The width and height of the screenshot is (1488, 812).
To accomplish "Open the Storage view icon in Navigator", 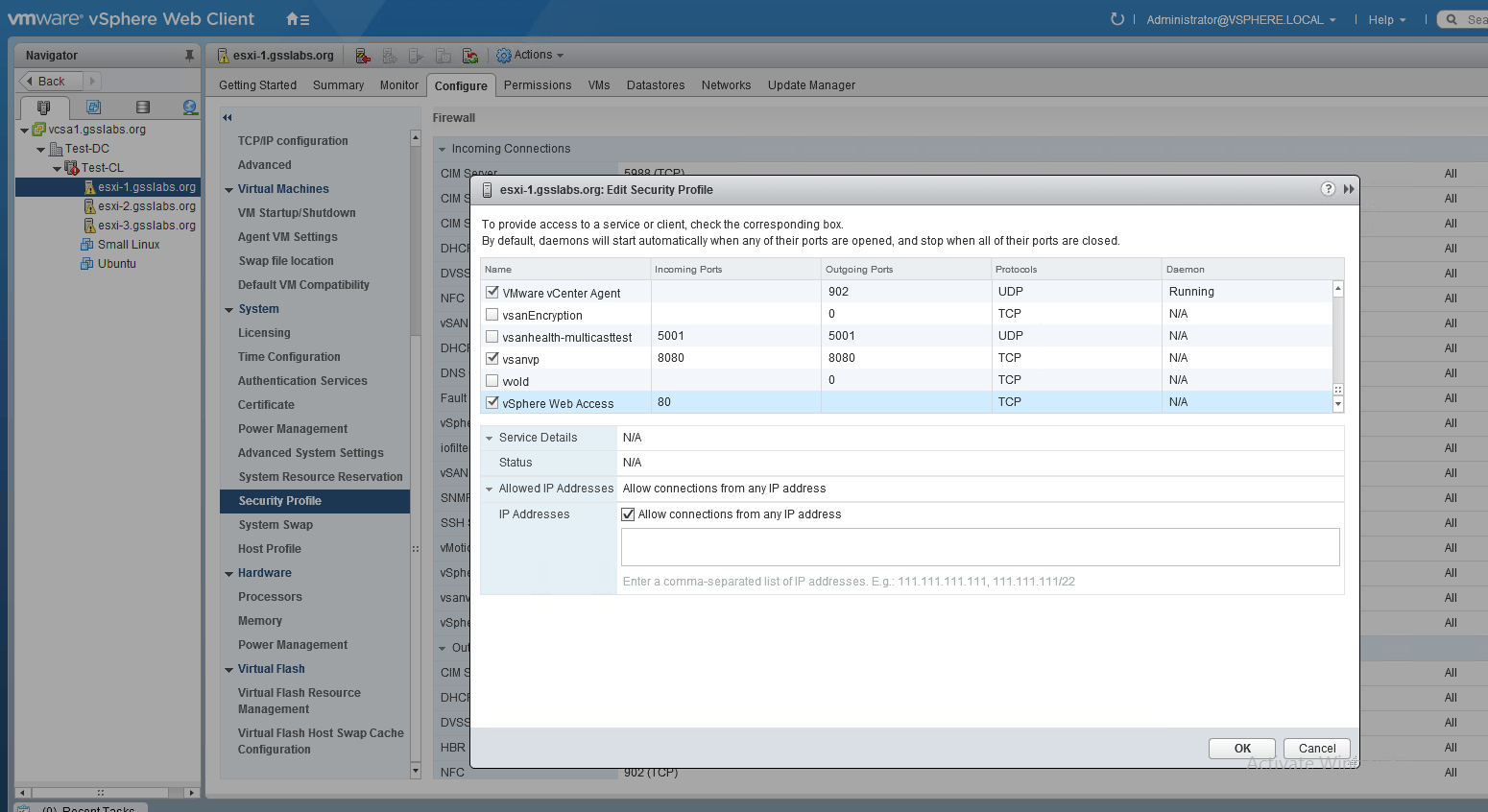I will pyautogui.click(x=143, y=107).
